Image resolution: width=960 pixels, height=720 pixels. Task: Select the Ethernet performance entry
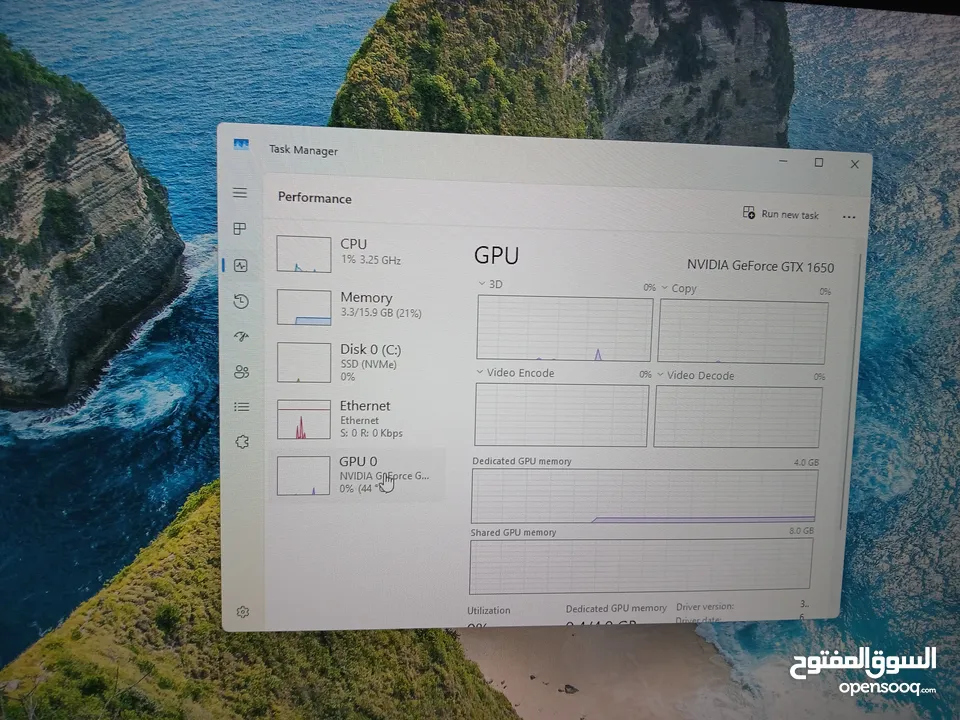pos(360,419)
